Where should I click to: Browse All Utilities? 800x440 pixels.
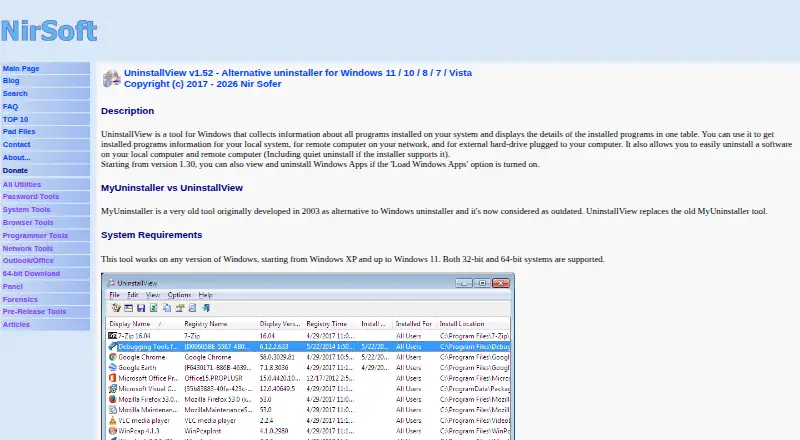click(22, 184)
